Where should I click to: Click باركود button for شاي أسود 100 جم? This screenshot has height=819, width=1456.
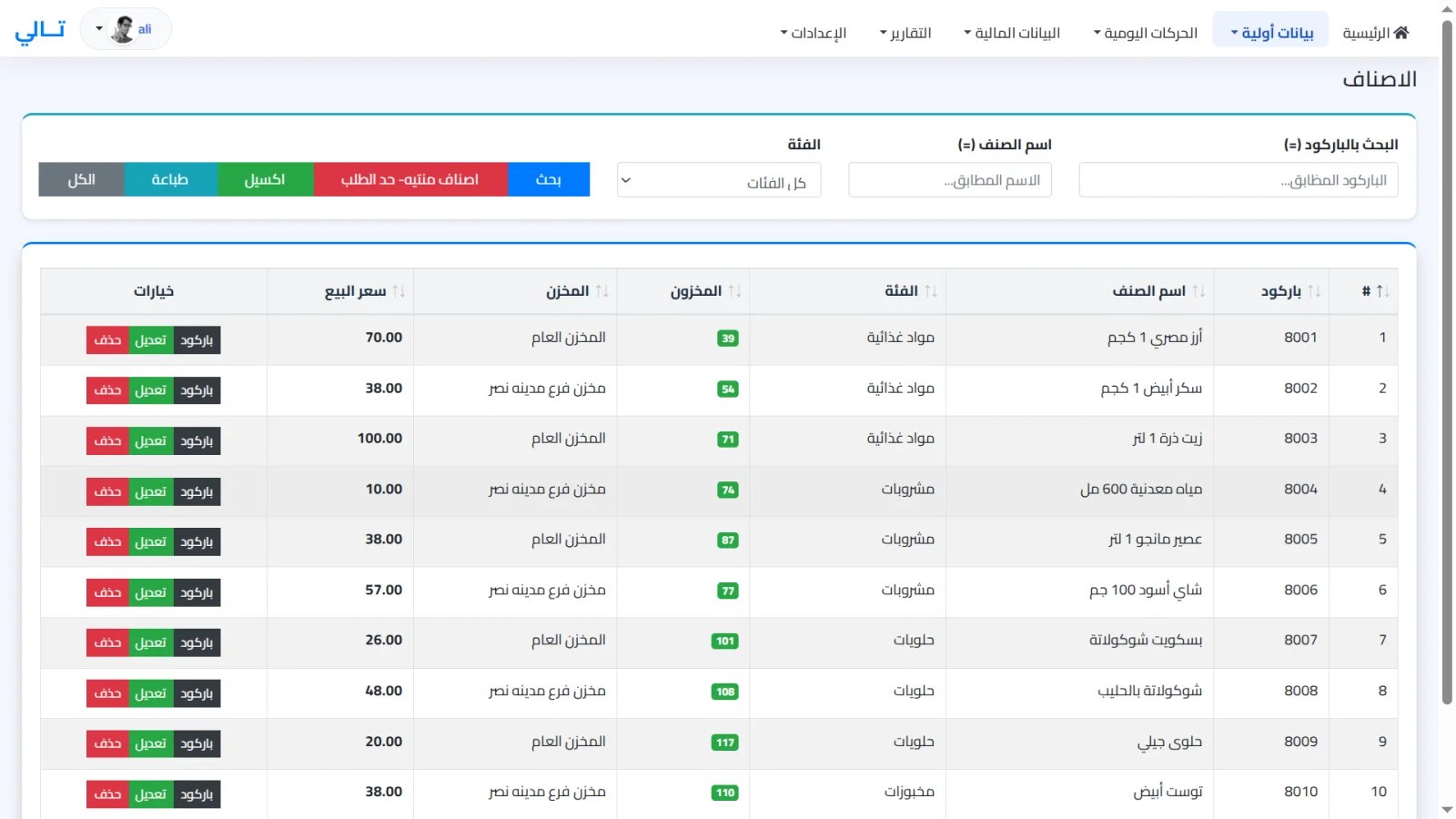(x=197, y=592)
